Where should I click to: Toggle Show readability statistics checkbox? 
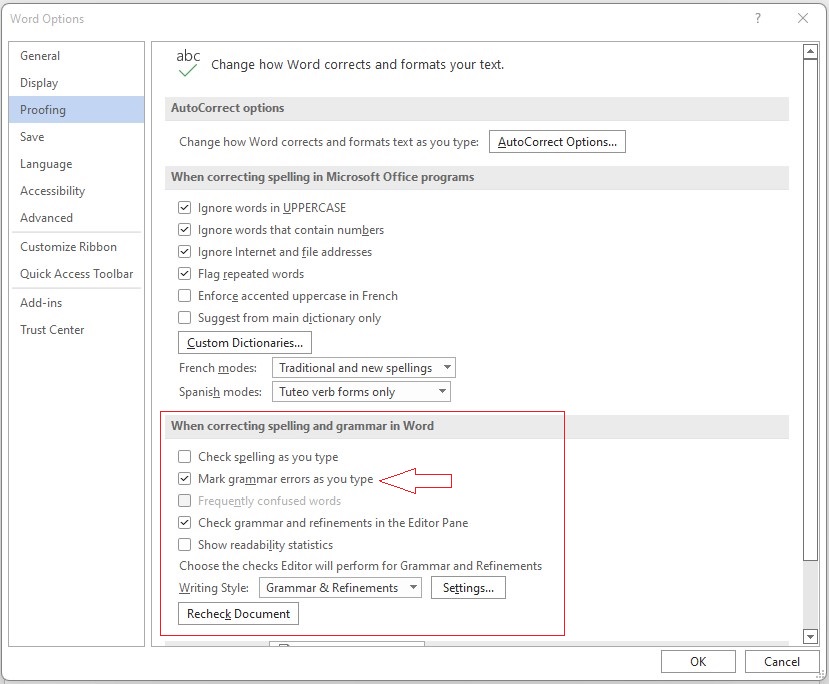184,545
